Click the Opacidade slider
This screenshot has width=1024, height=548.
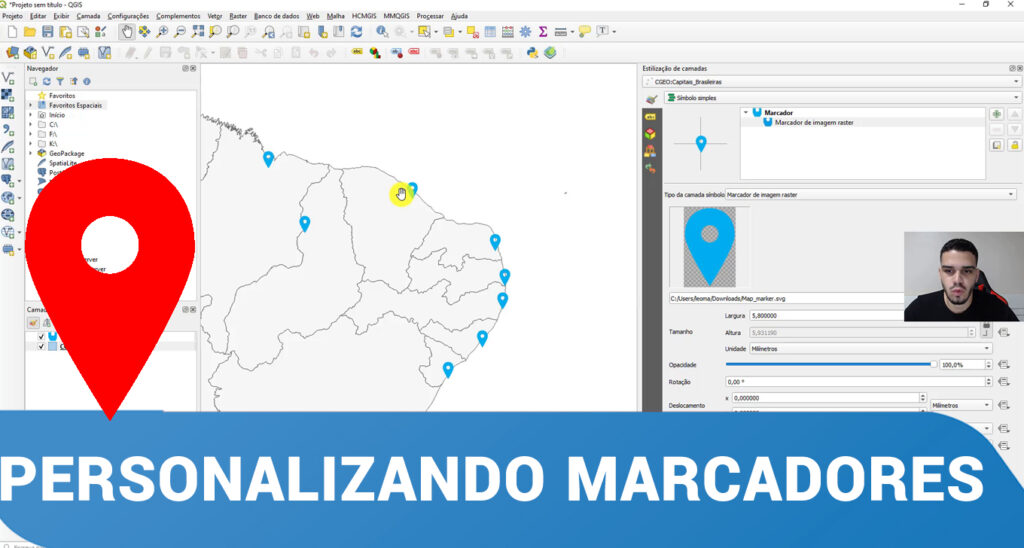click(x=830, y=365)
